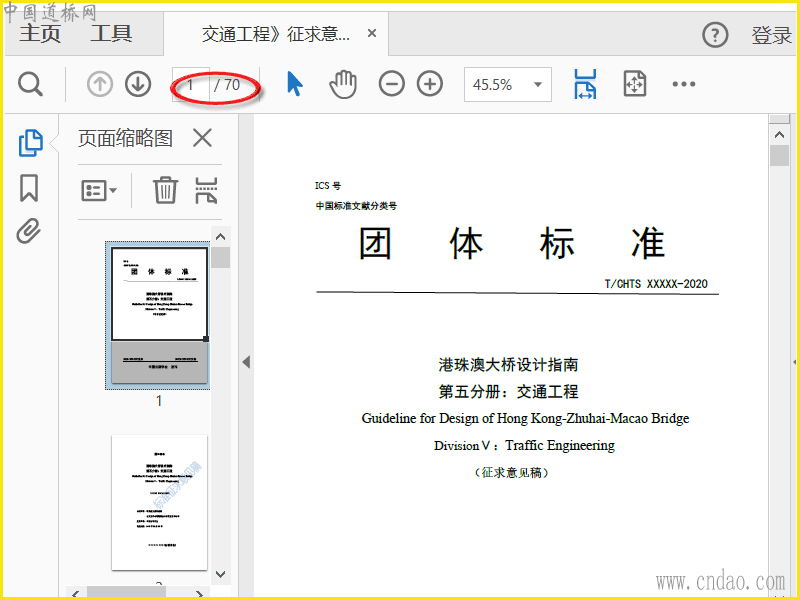Zoom out with minus button
The width and height of the screenshot is (800, 600).
pos(391,84)
